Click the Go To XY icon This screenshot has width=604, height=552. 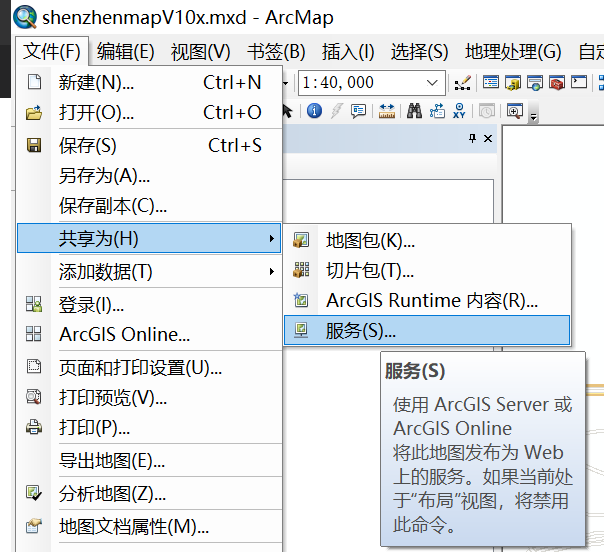tap(459, 111)
